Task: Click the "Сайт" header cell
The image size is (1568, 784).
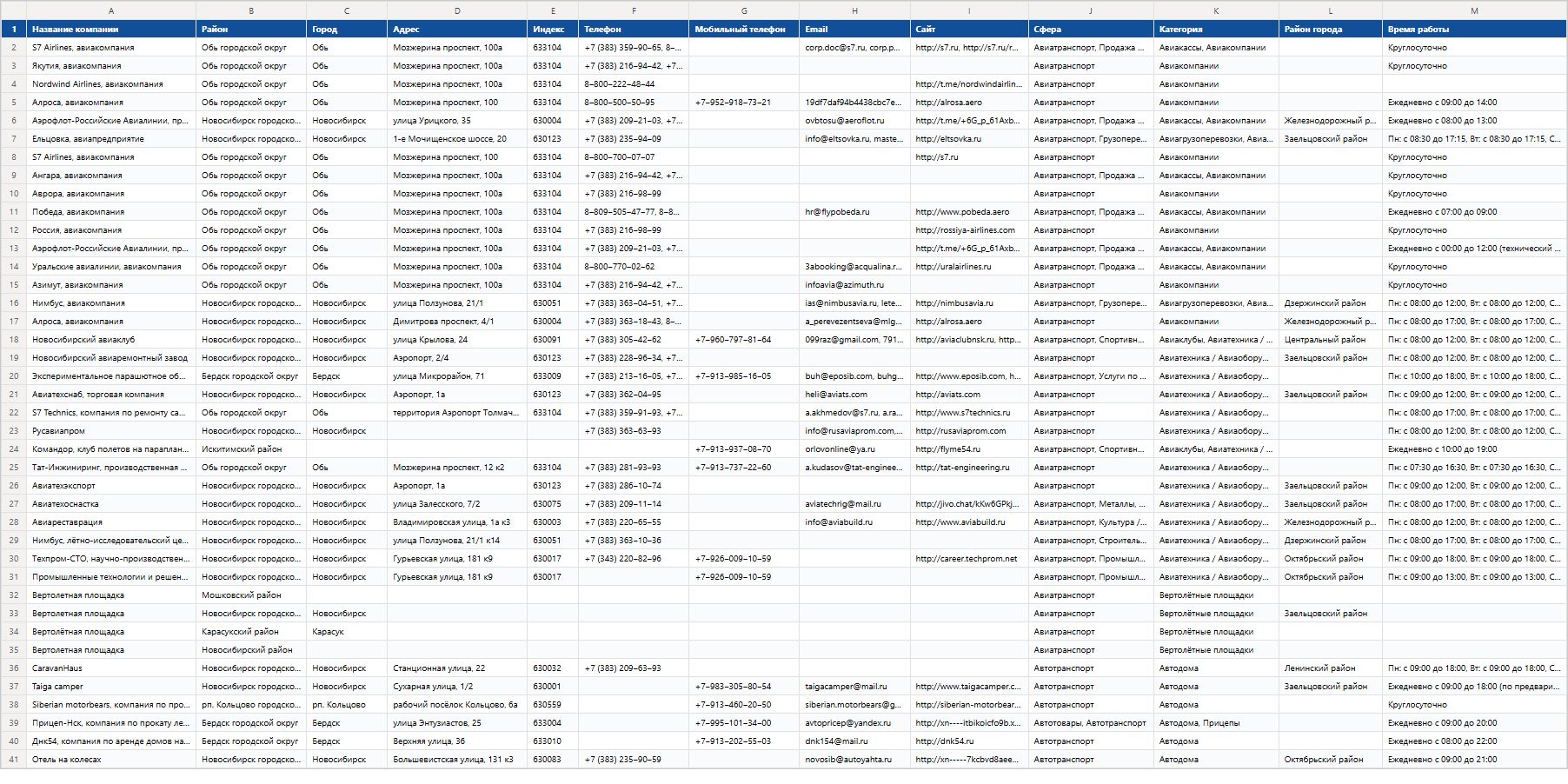Action: (969, 30)
